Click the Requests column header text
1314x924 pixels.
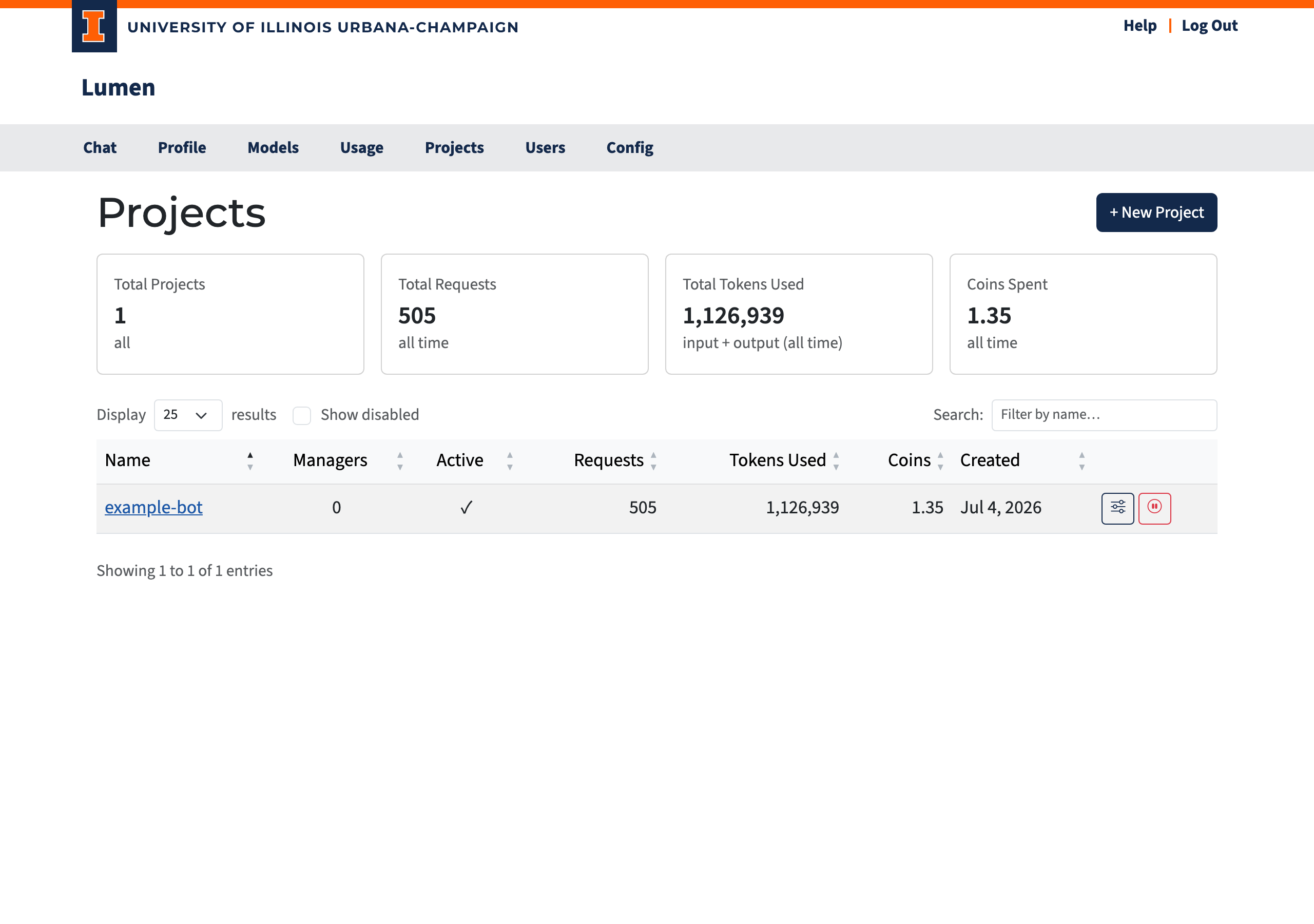click(x=609, y=460)
